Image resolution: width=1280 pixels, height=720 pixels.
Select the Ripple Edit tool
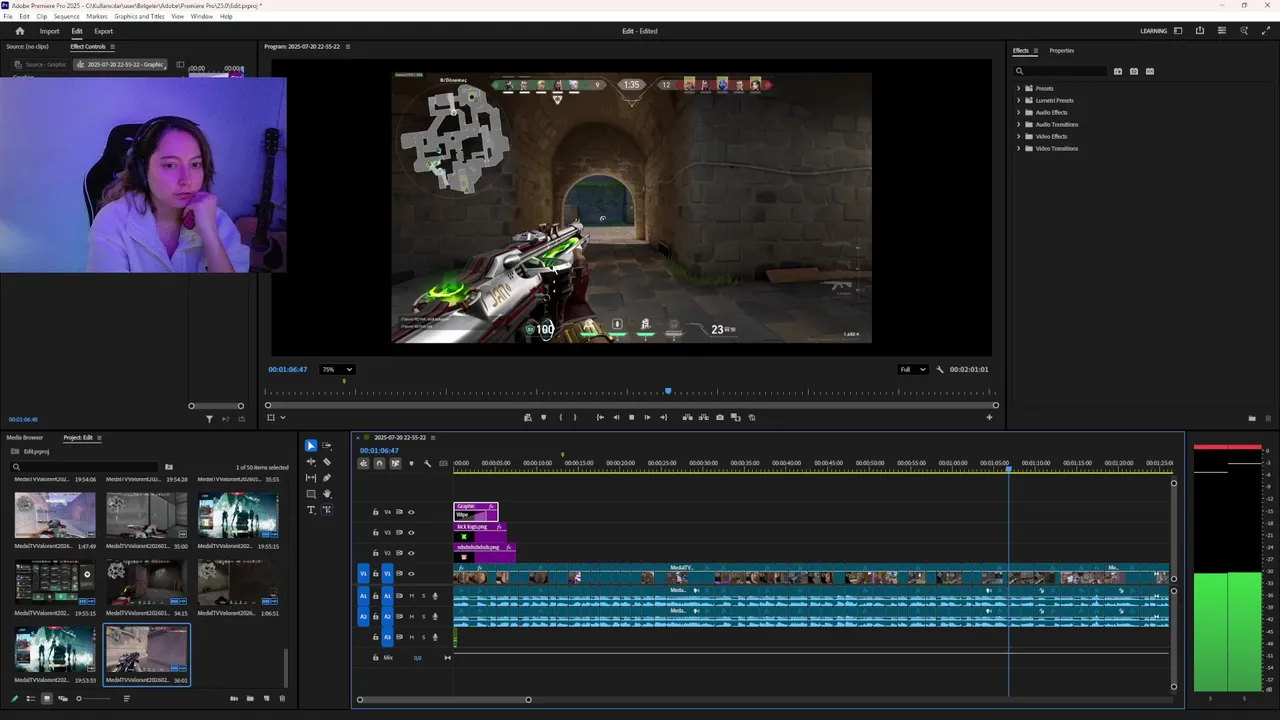pos(311,462)
